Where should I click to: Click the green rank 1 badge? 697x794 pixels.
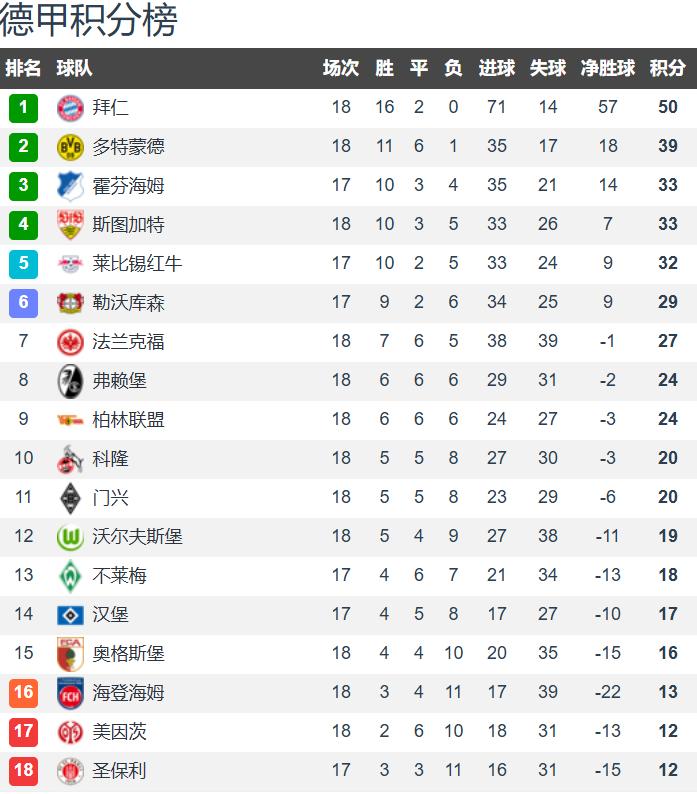pyautogui.click(x=23, y=108)
